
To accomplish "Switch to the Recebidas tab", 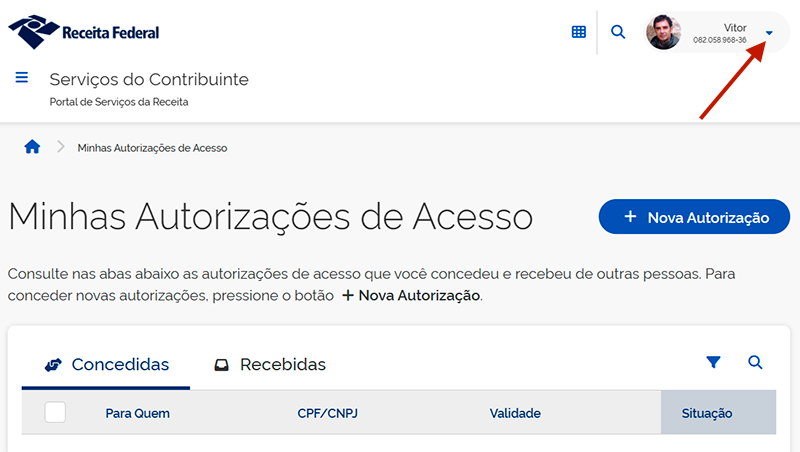I will (270, 364).
